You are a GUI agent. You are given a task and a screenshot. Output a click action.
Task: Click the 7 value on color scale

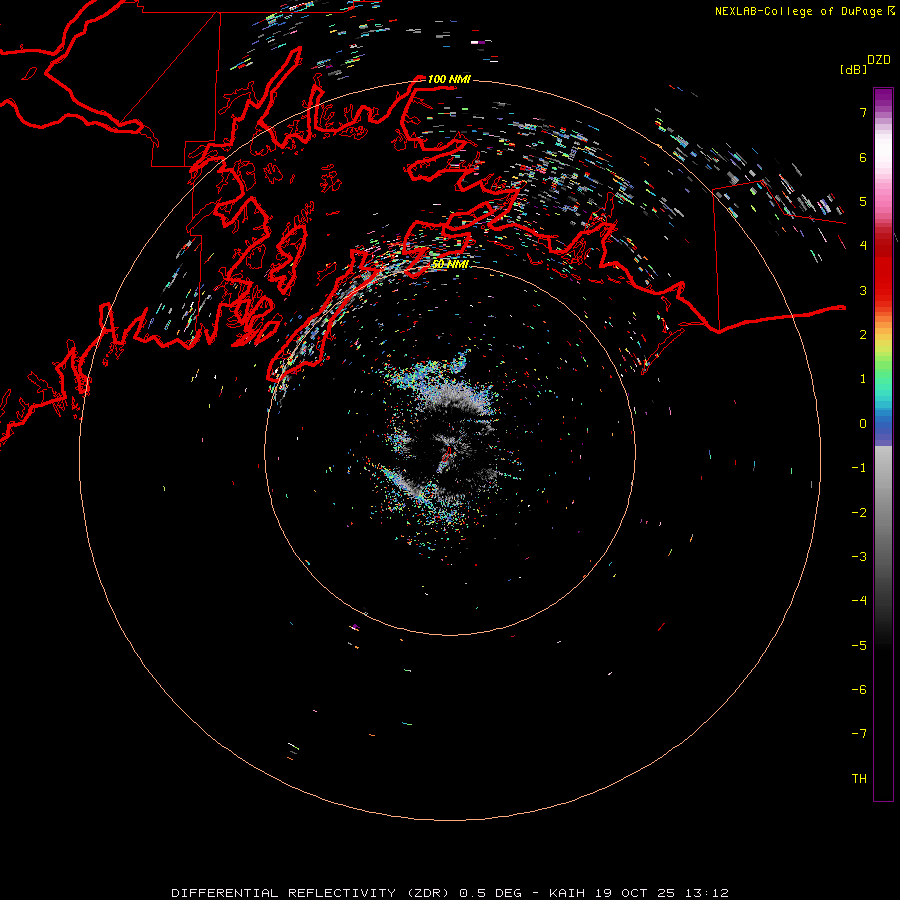(863, 112)
